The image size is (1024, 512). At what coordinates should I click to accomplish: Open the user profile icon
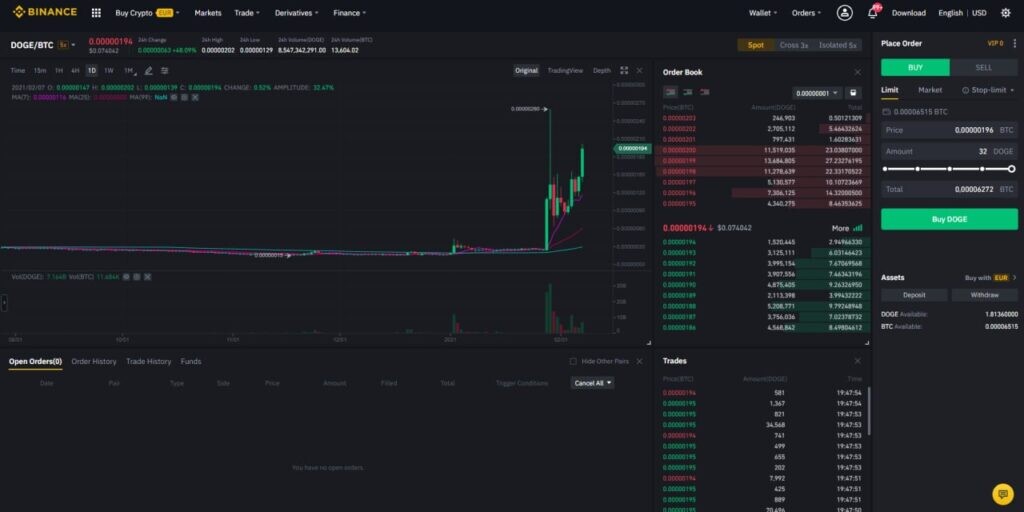[844, 13]
